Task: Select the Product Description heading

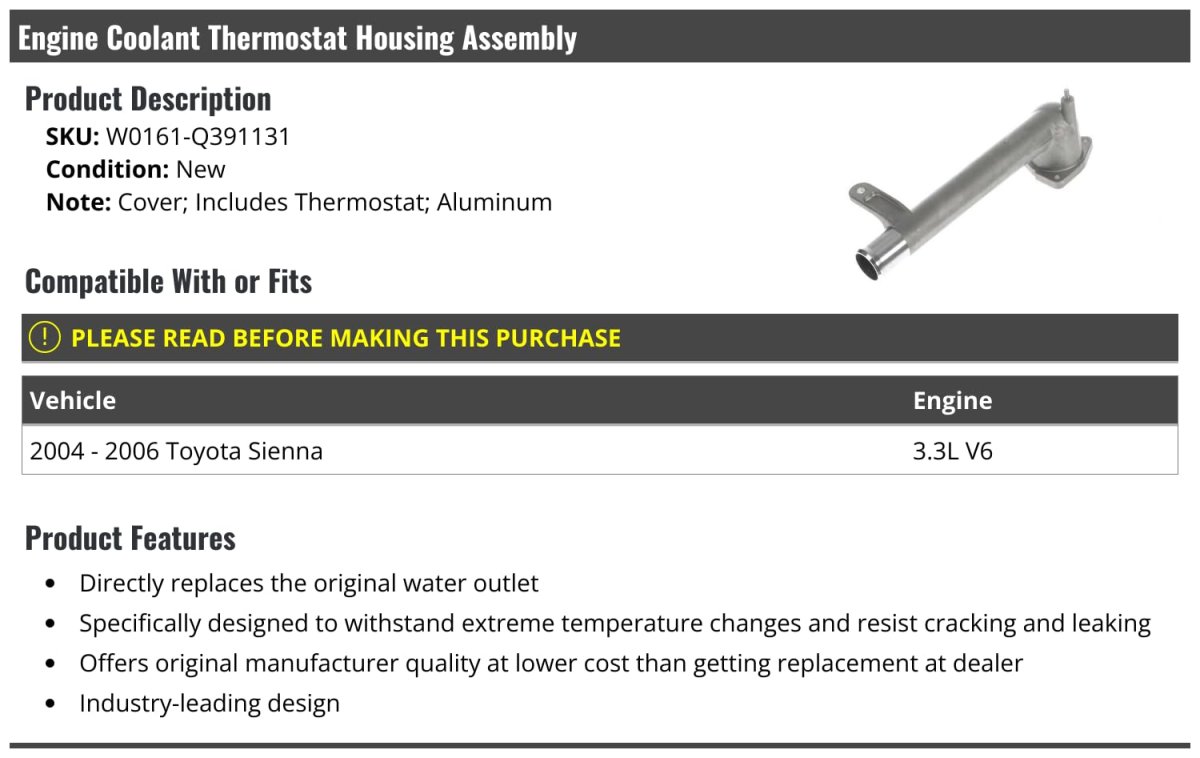Action: point(148,99)
